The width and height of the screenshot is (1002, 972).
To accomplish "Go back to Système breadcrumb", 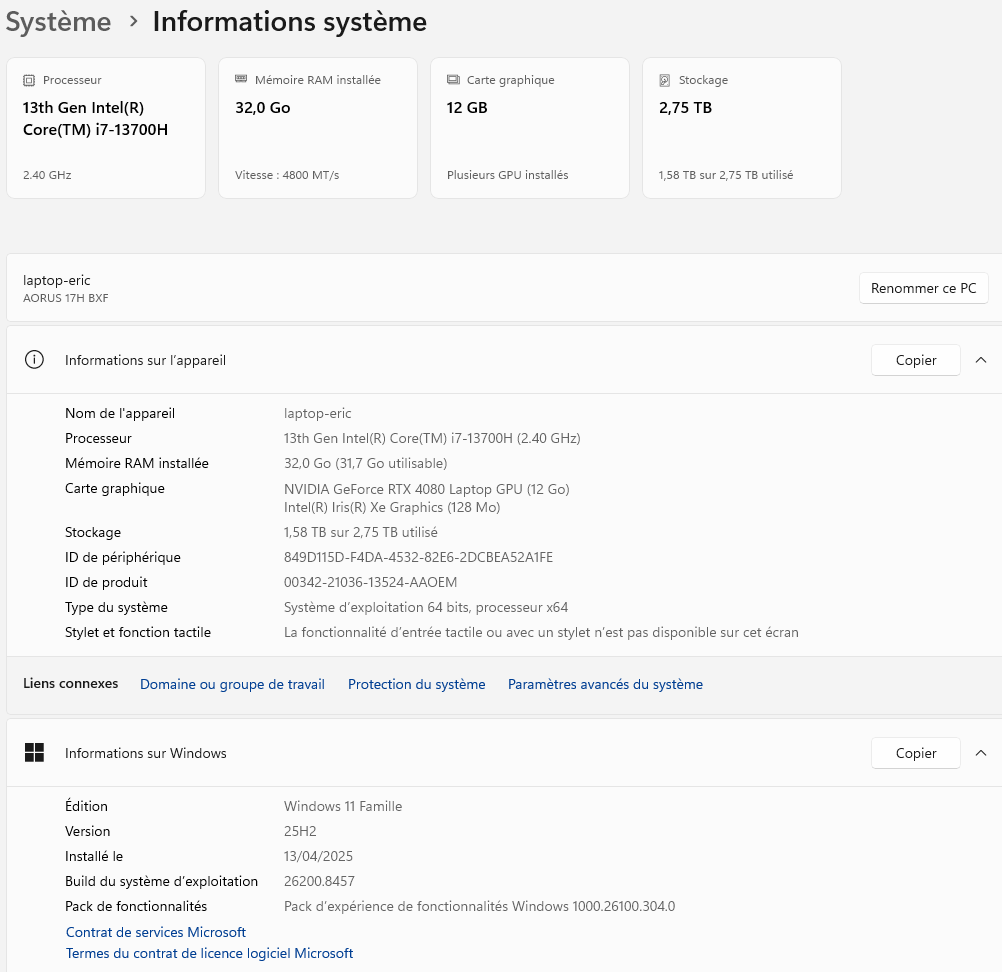I will [x=58, y=22].
